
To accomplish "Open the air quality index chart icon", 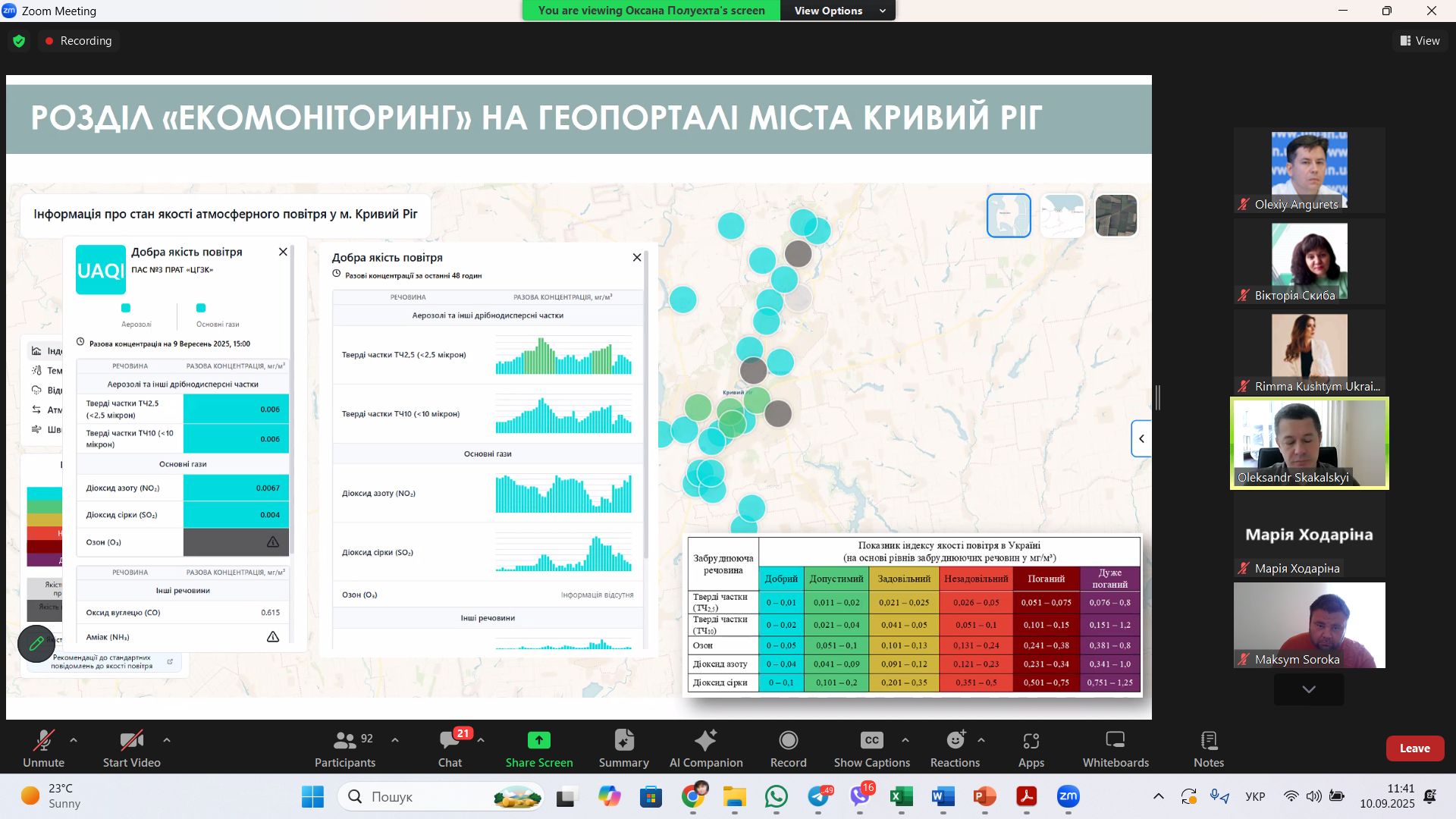I will click(36, 351).
